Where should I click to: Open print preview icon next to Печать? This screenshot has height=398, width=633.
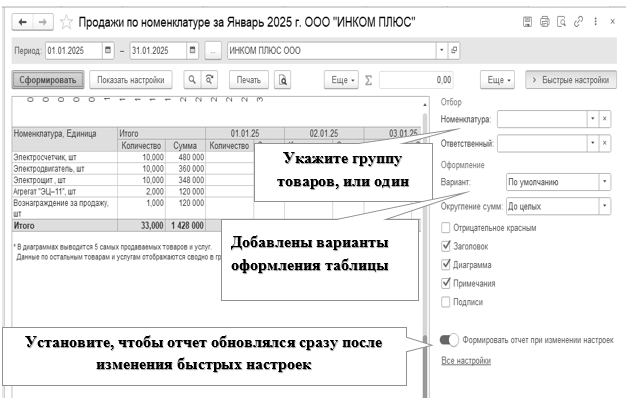pyautogui.click(x=283, y=80)
